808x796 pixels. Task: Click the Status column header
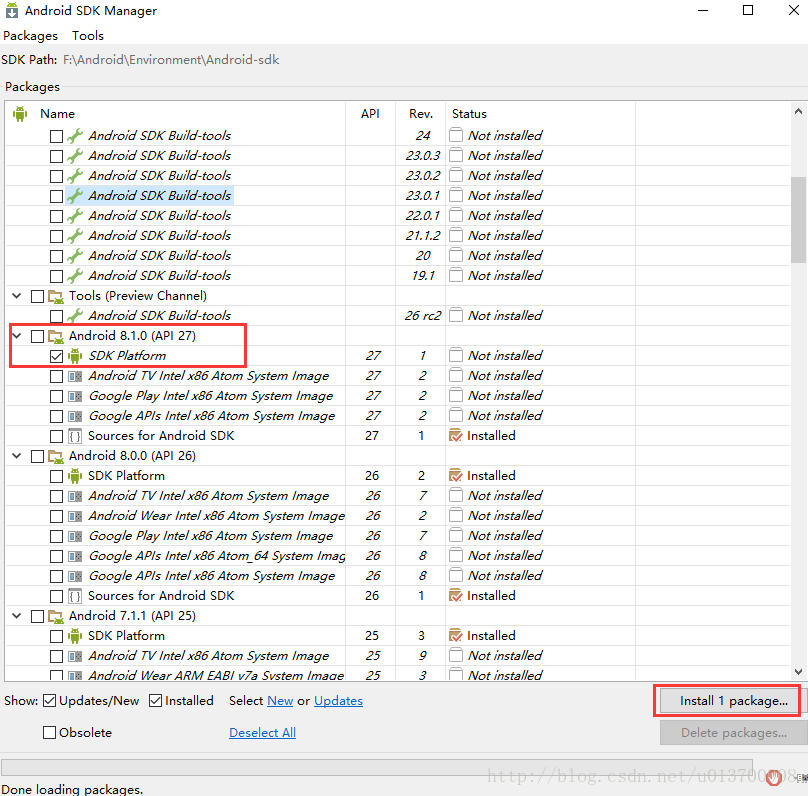[540, 114]
